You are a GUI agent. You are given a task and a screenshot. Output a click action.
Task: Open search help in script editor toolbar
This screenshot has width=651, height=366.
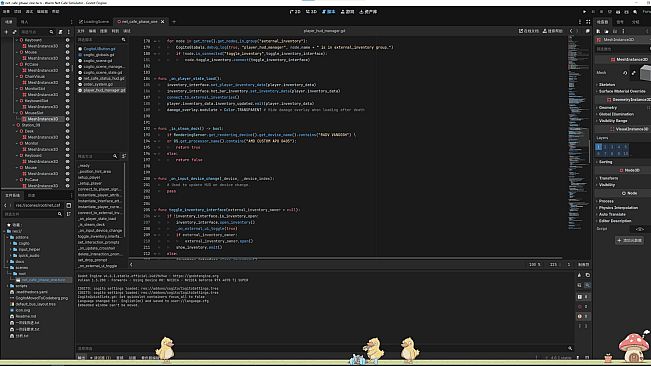click(x=553, y=31)
